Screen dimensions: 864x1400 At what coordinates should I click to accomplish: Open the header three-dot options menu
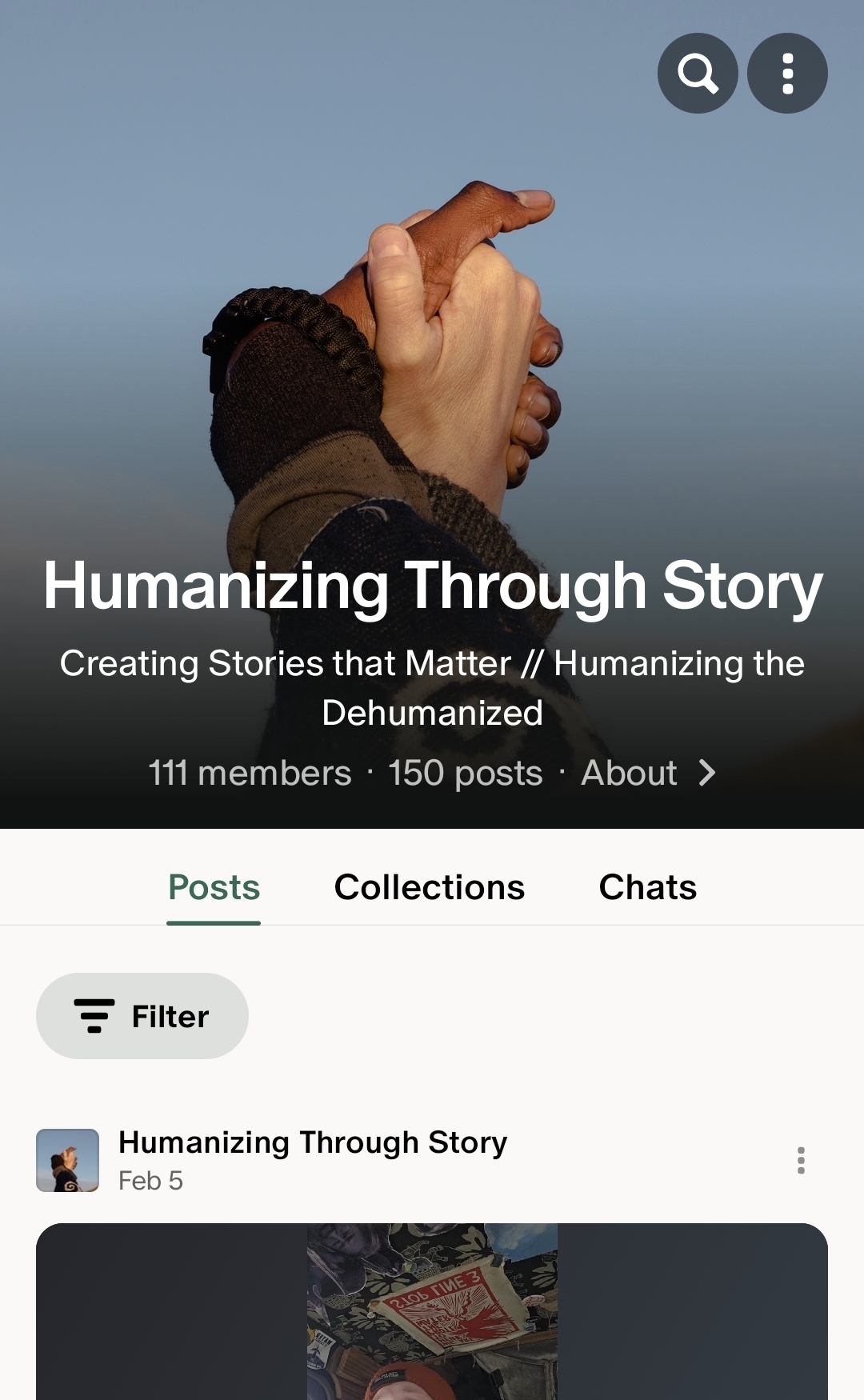787,74
